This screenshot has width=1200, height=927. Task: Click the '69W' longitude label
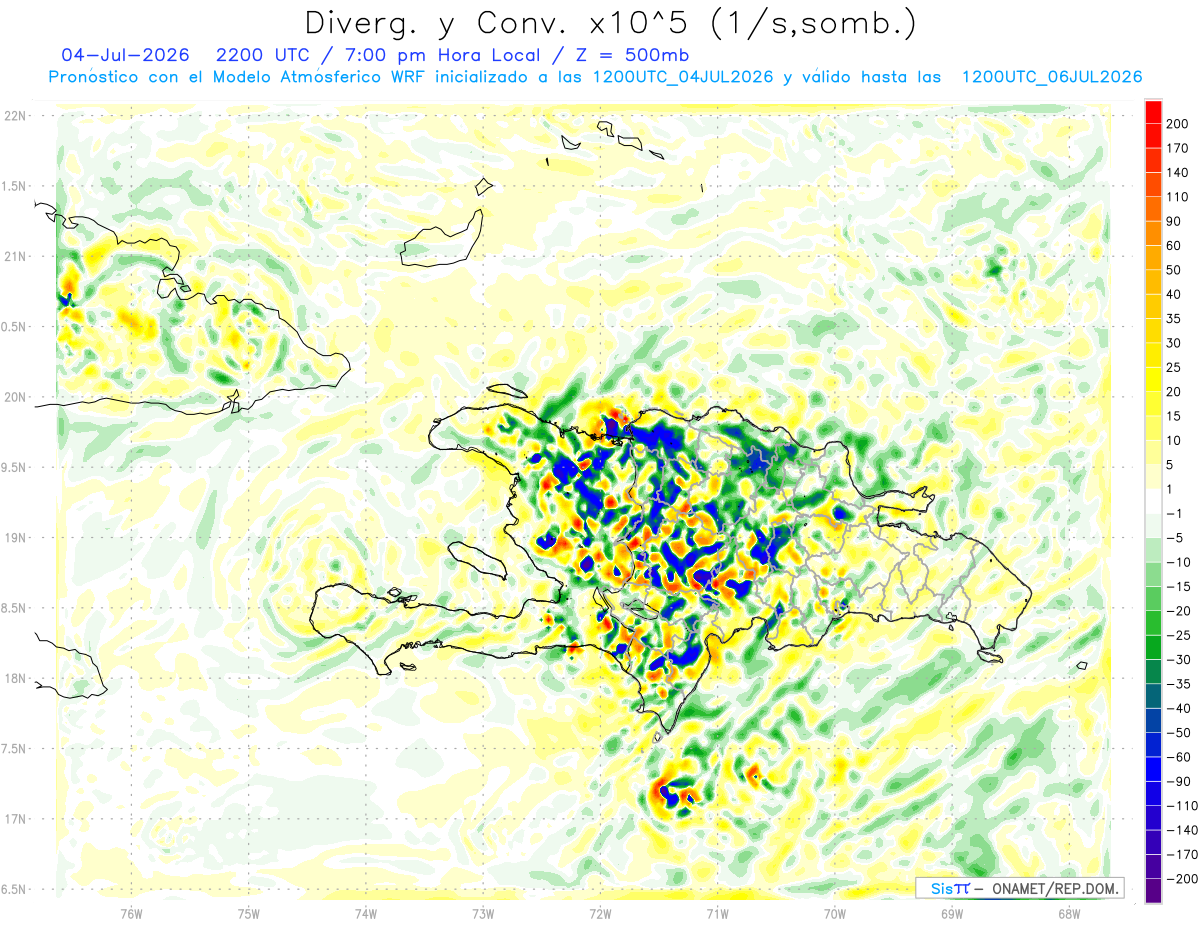coord(952,914)
